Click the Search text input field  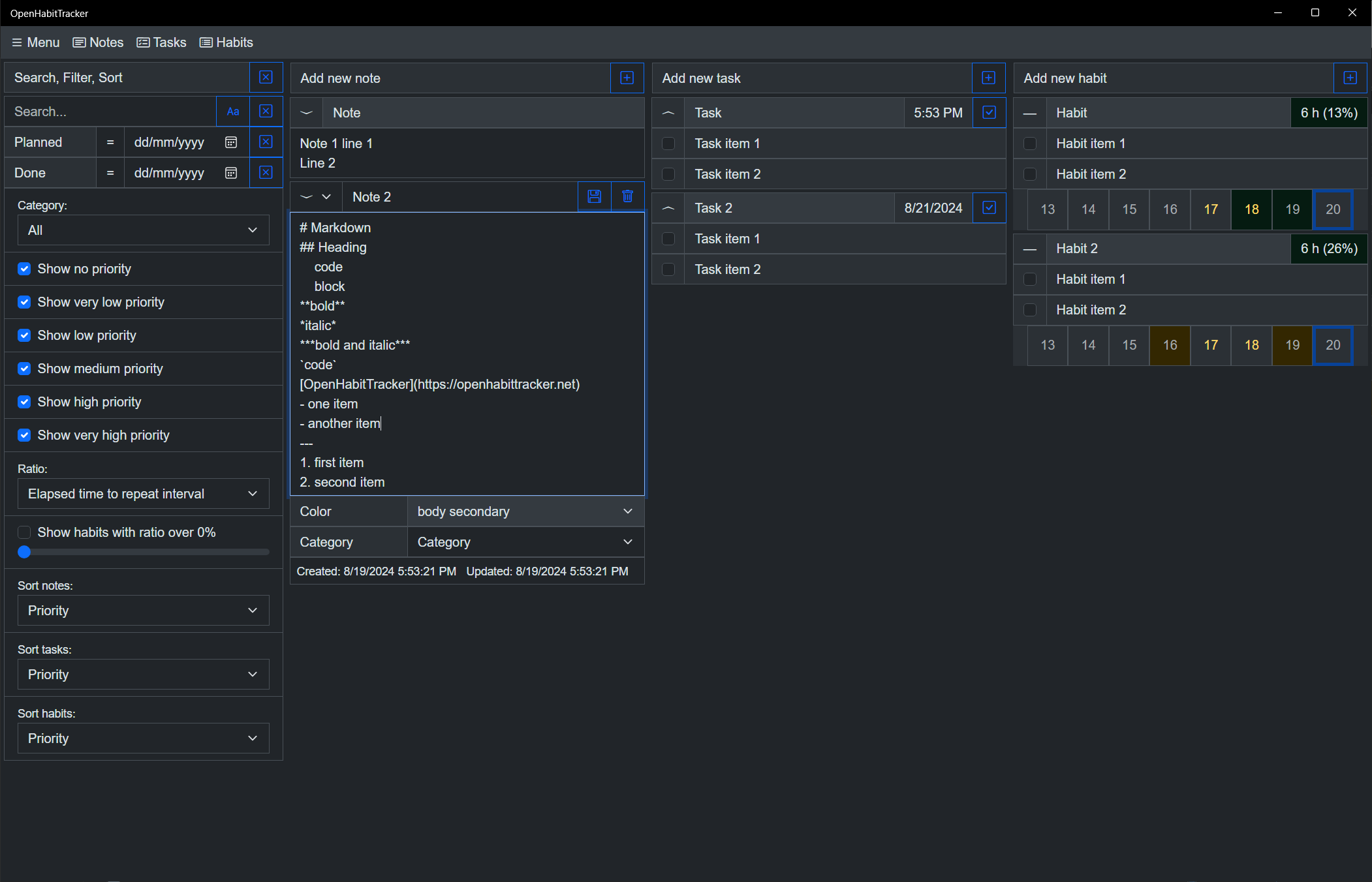click(110, 111)
